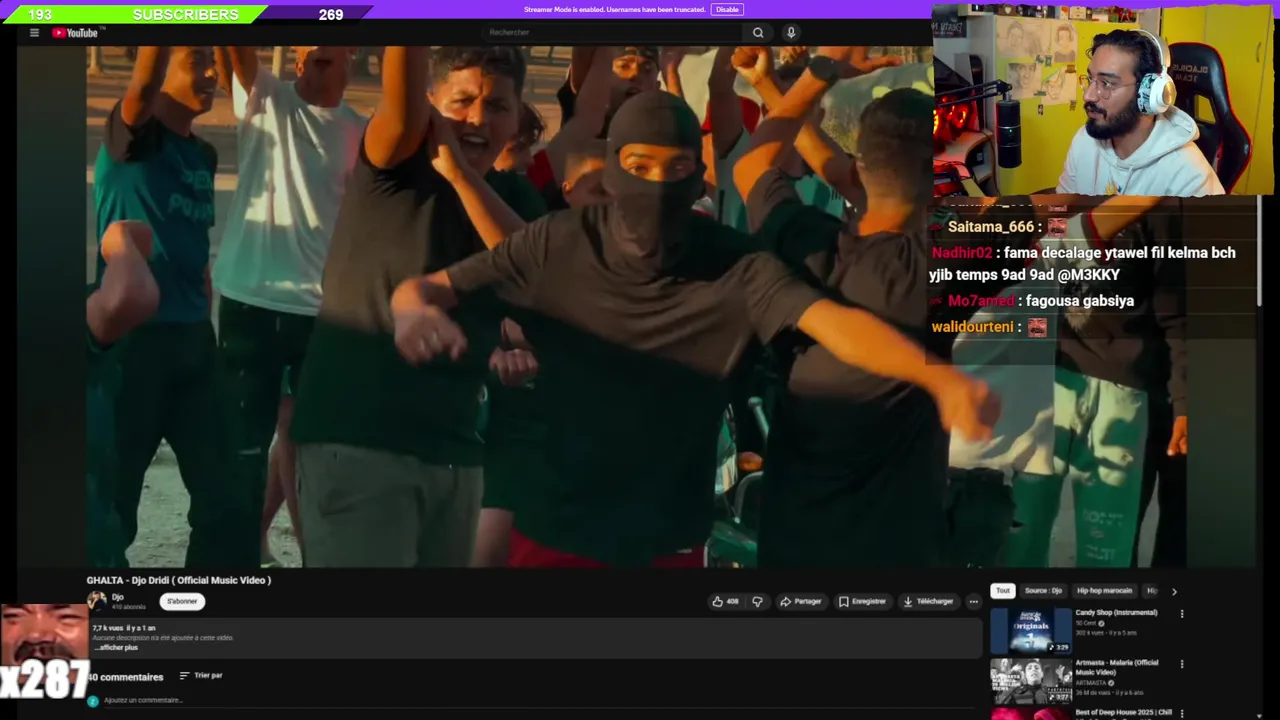Click your comment profile avatar

point(93,701)
